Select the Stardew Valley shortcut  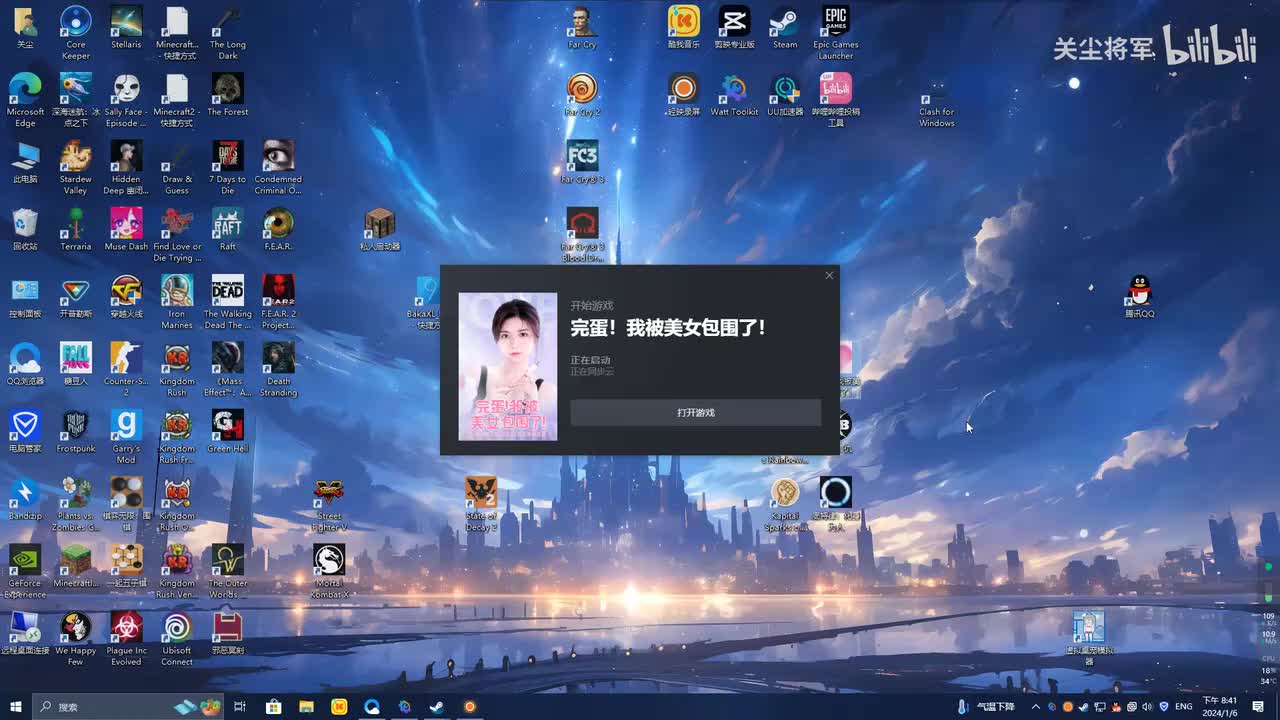click(x=76, y=168)
